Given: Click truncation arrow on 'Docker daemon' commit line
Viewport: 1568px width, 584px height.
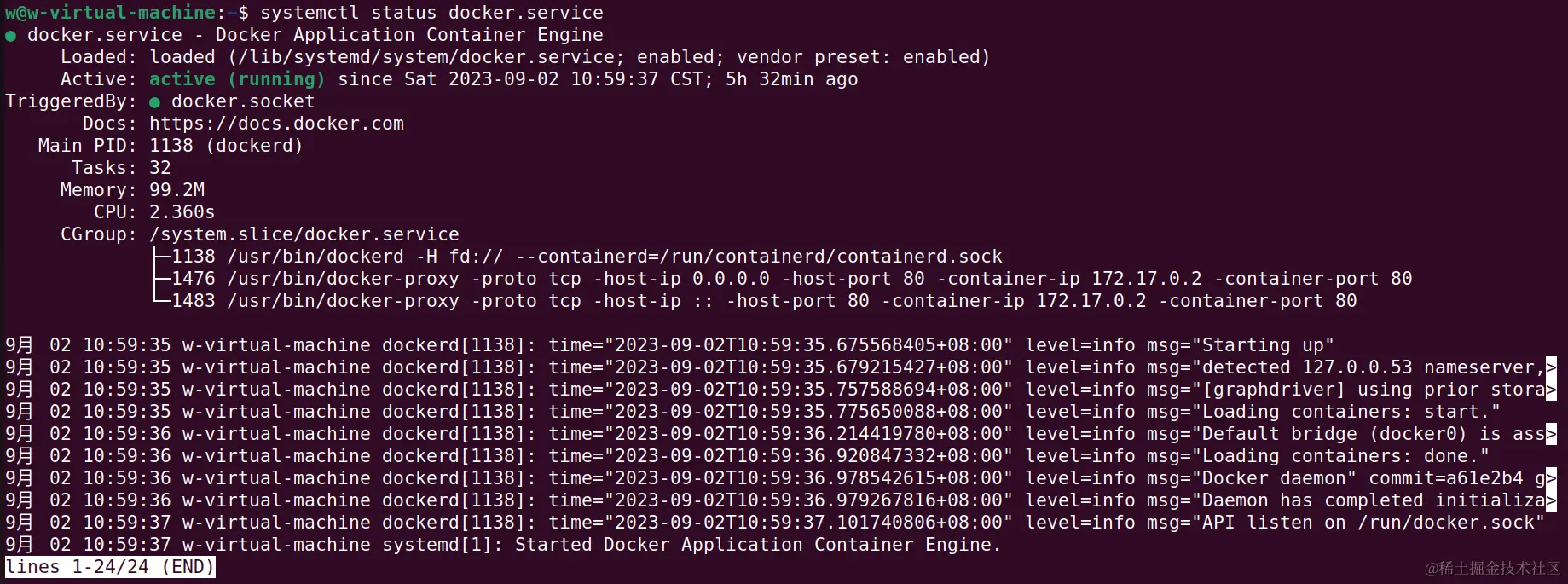Looking at the screenshot, I should [x=1551, y=478].
